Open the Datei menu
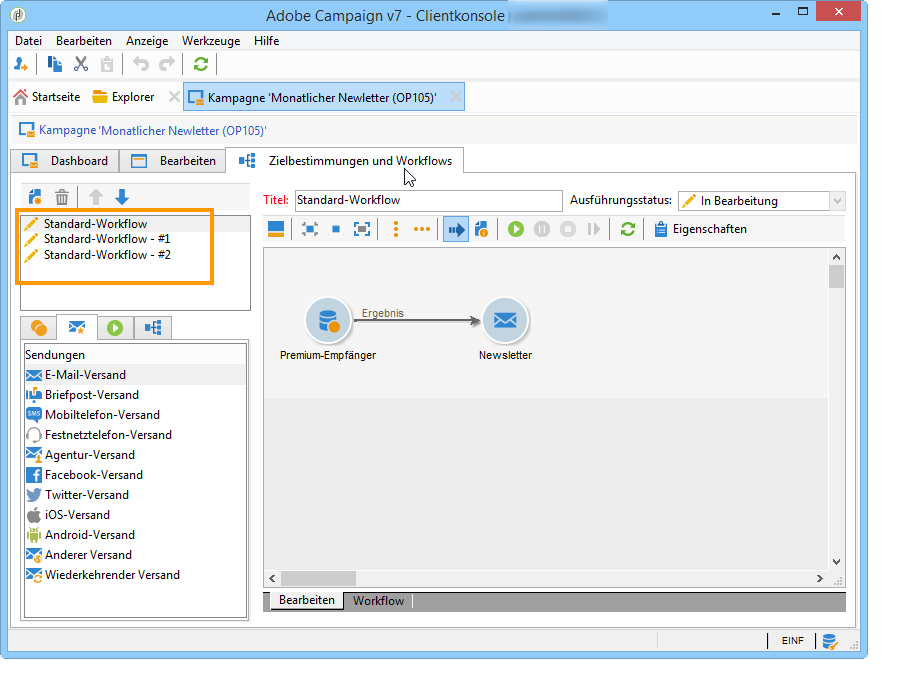898x680 pixels. (x=29, y=41)
